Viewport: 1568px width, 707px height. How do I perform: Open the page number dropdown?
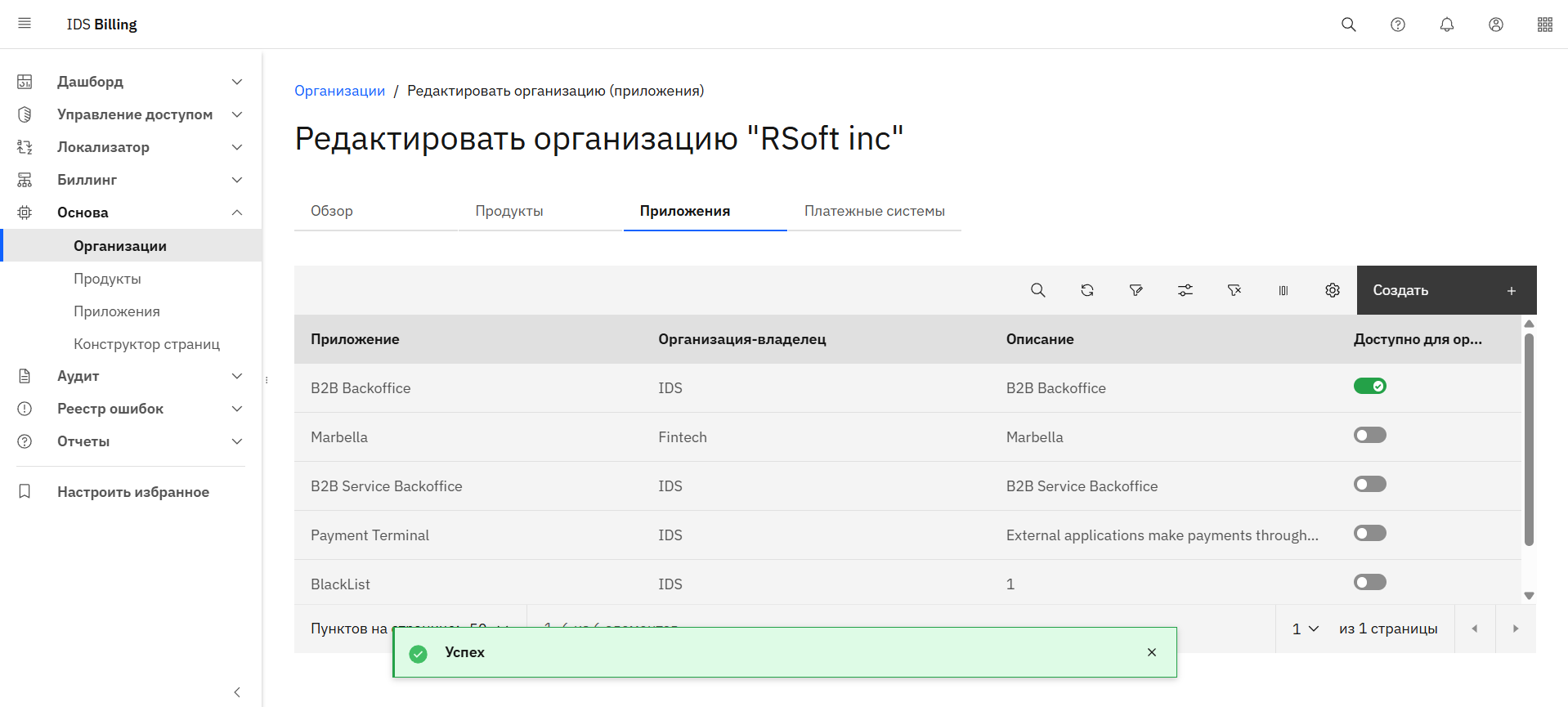coord(1305,629)
